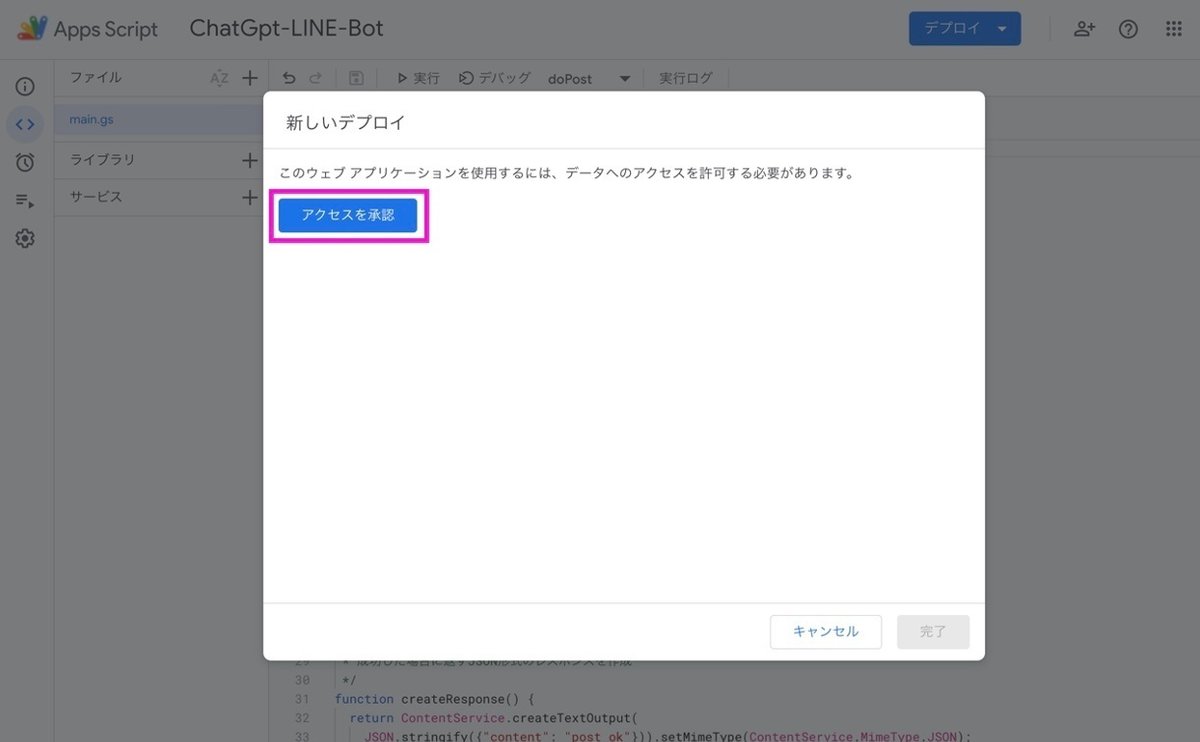1200x742 pixels.
Task: Open the Project Settings gear icon
Action: point(25,239)
